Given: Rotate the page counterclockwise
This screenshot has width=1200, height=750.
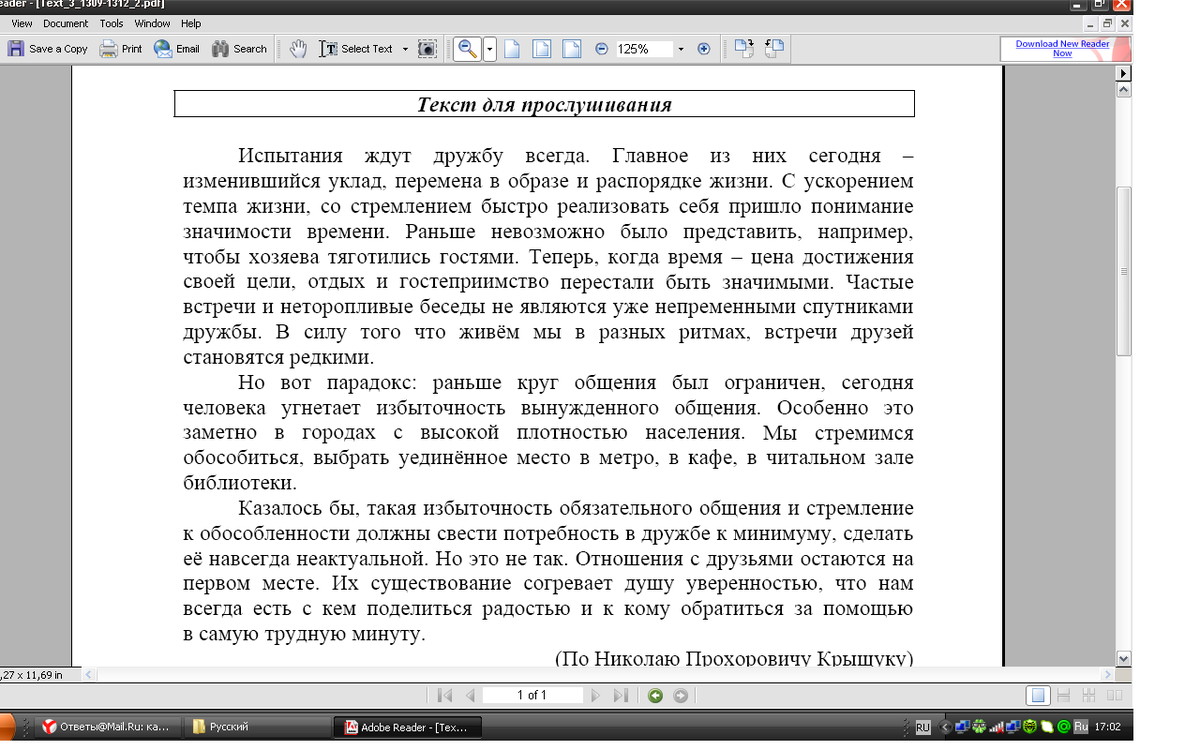Looking at the screenshot, I should (774, 48).
